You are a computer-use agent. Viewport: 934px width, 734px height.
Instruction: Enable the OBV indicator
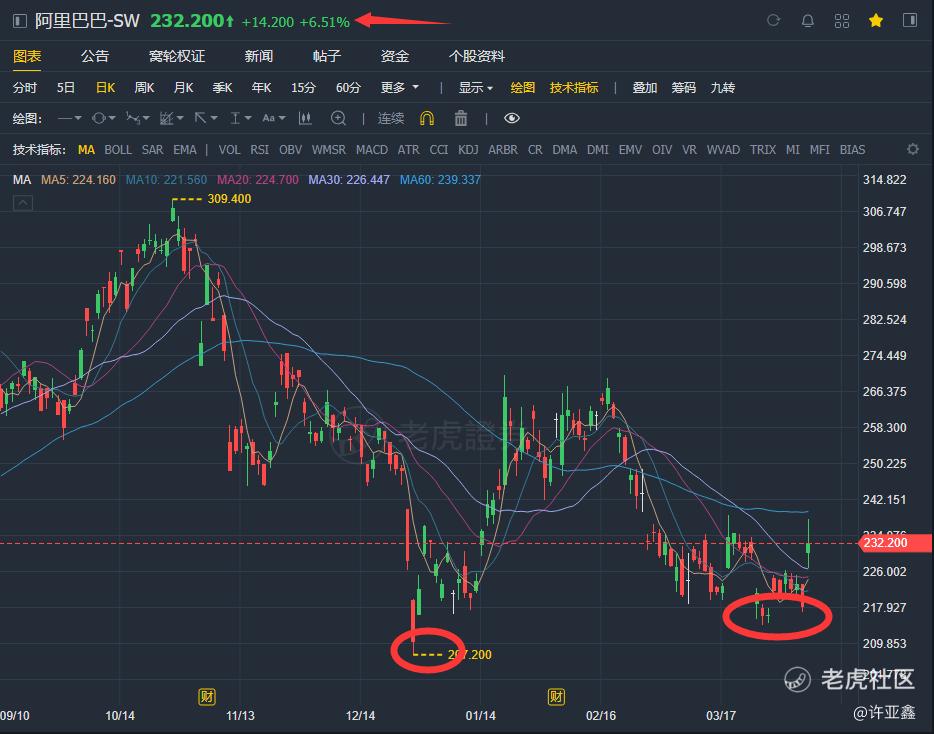tap(291, 150)
